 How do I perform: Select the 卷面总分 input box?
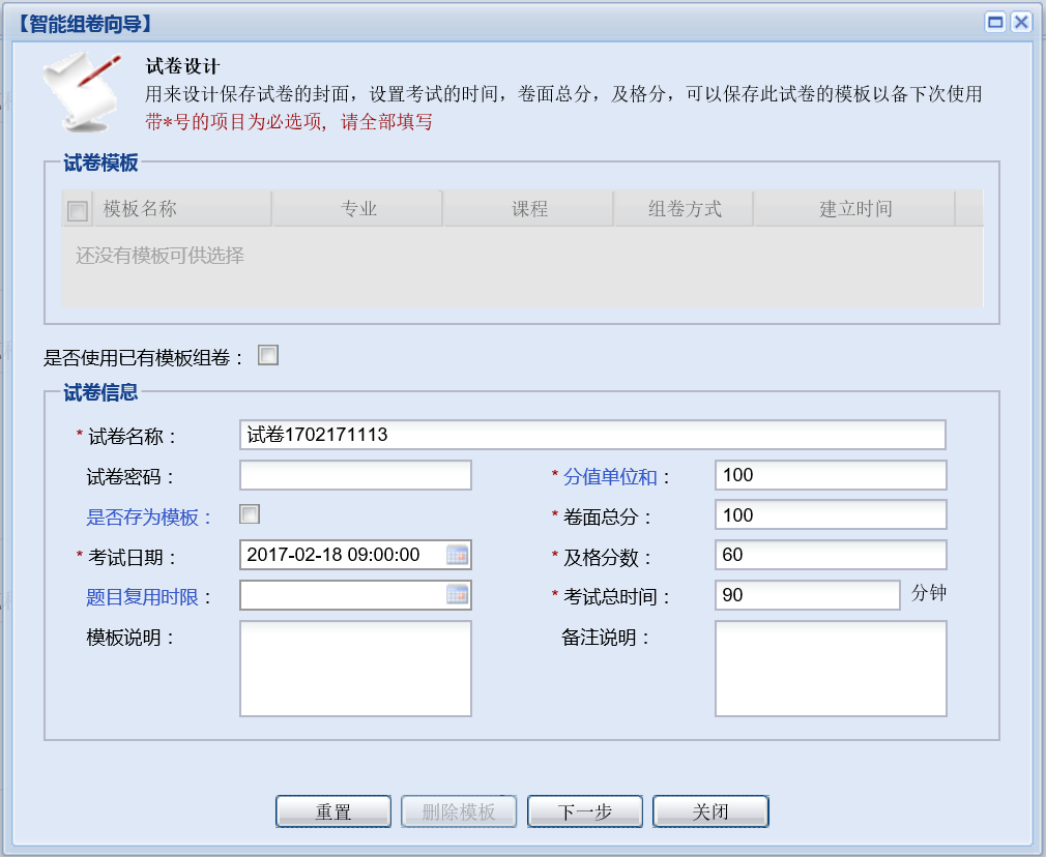[830, 515]
